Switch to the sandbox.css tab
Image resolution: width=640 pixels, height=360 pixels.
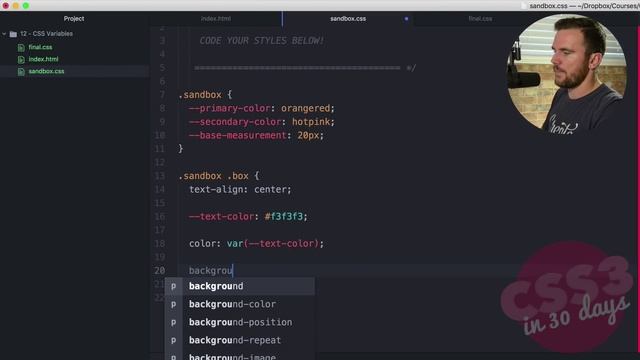click(x=348, y=19)
